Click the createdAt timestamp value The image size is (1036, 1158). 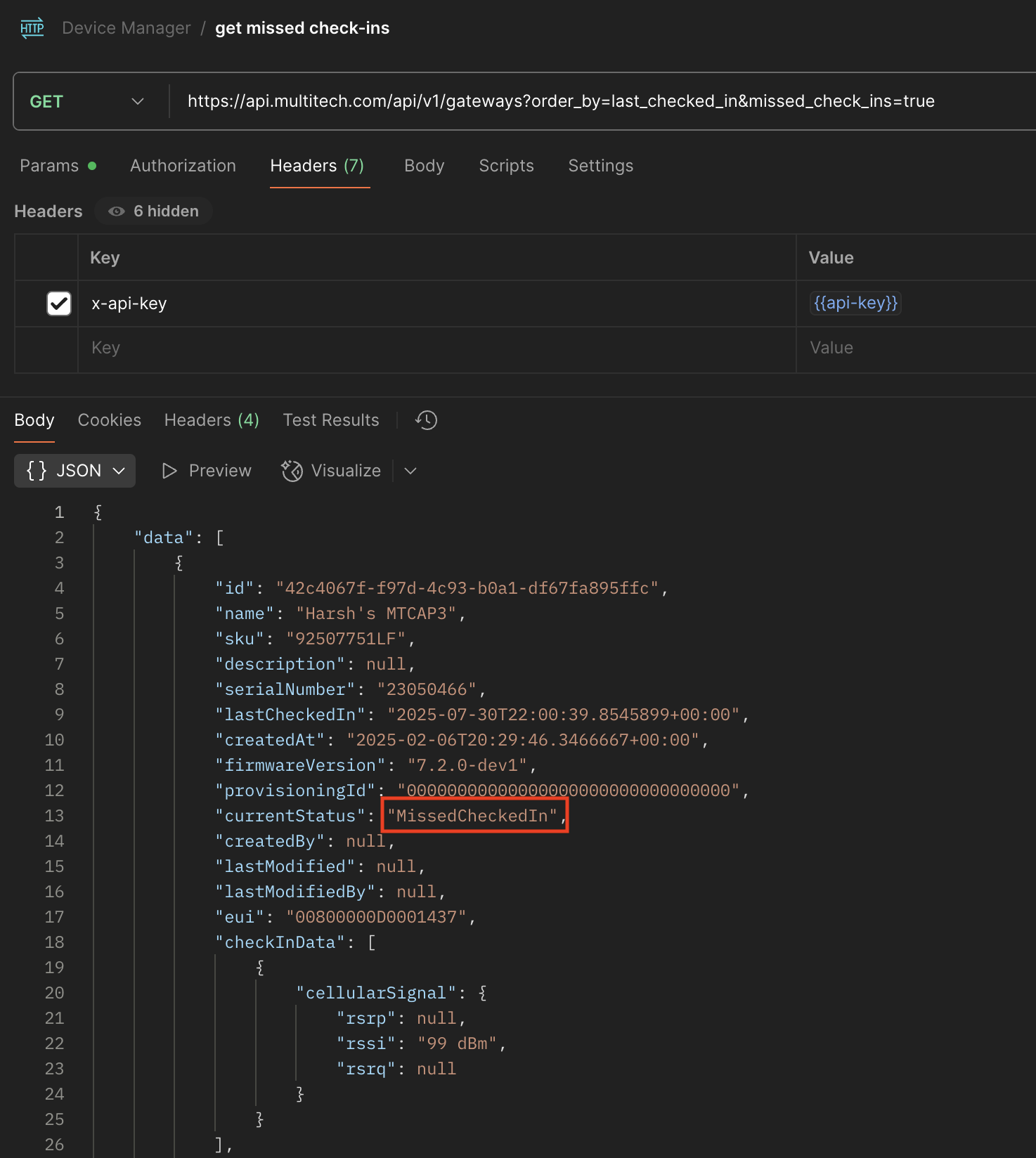[523, 740]
